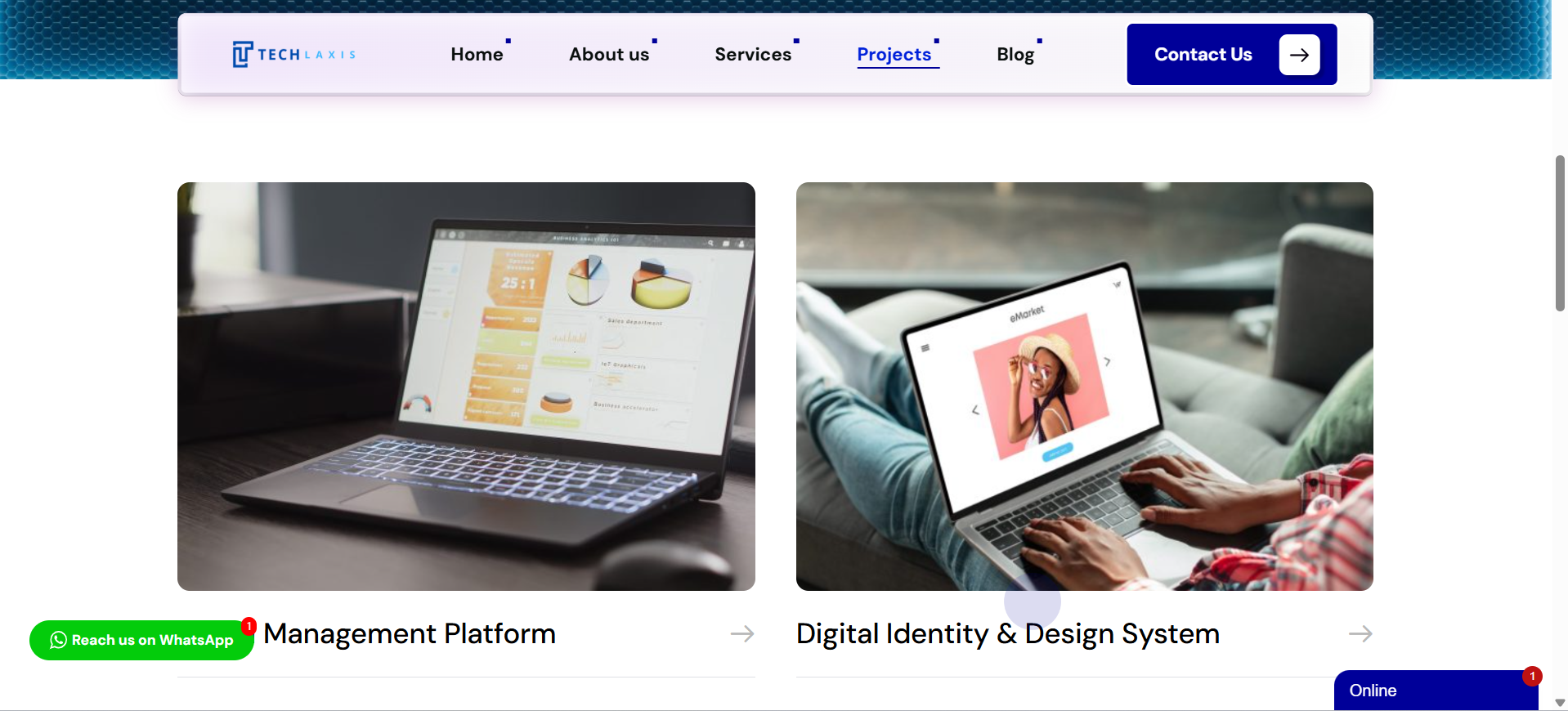Screen dimensions: 1568x711
Task: Click the red notification badge on Online chat
Action: tap(1532, 676)
